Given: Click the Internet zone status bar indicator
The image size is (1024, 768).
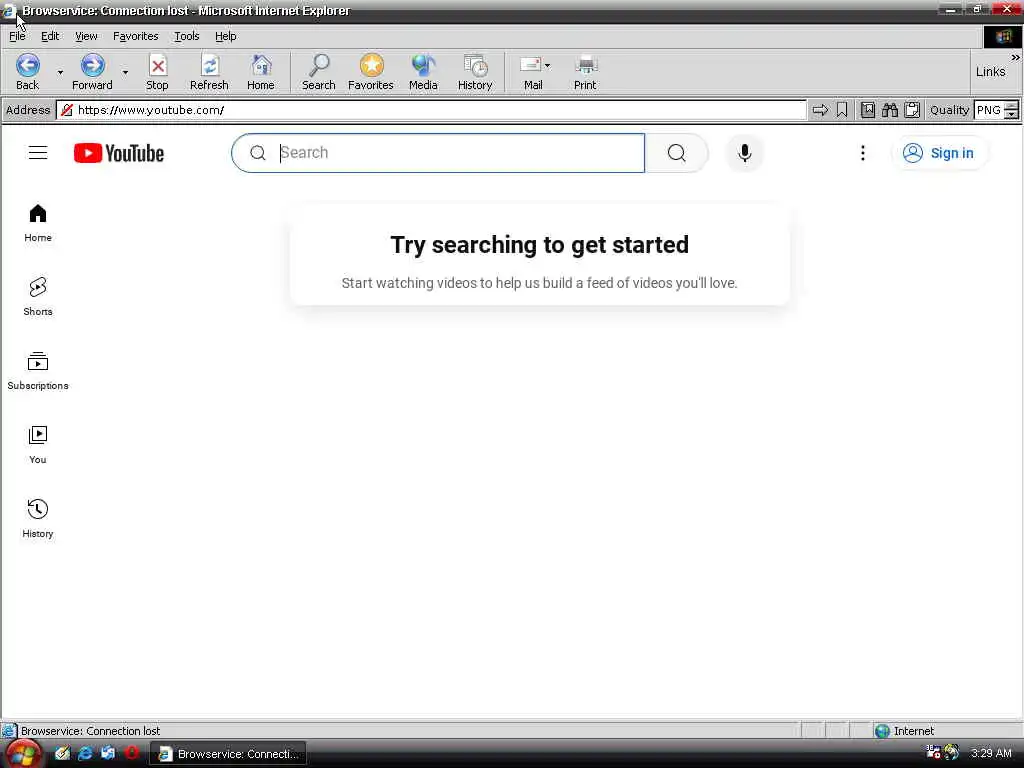Looking at the screenshot, I should pyautogui.click(x=904, y=731).
